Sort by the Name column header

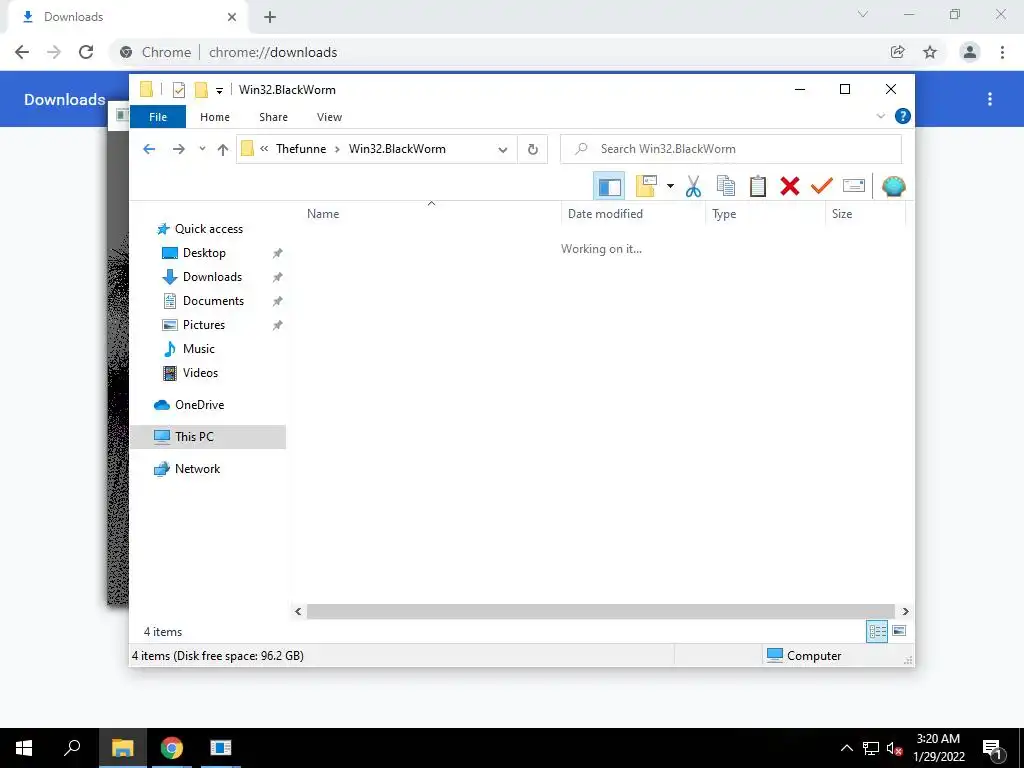click(x=430, y=214)
